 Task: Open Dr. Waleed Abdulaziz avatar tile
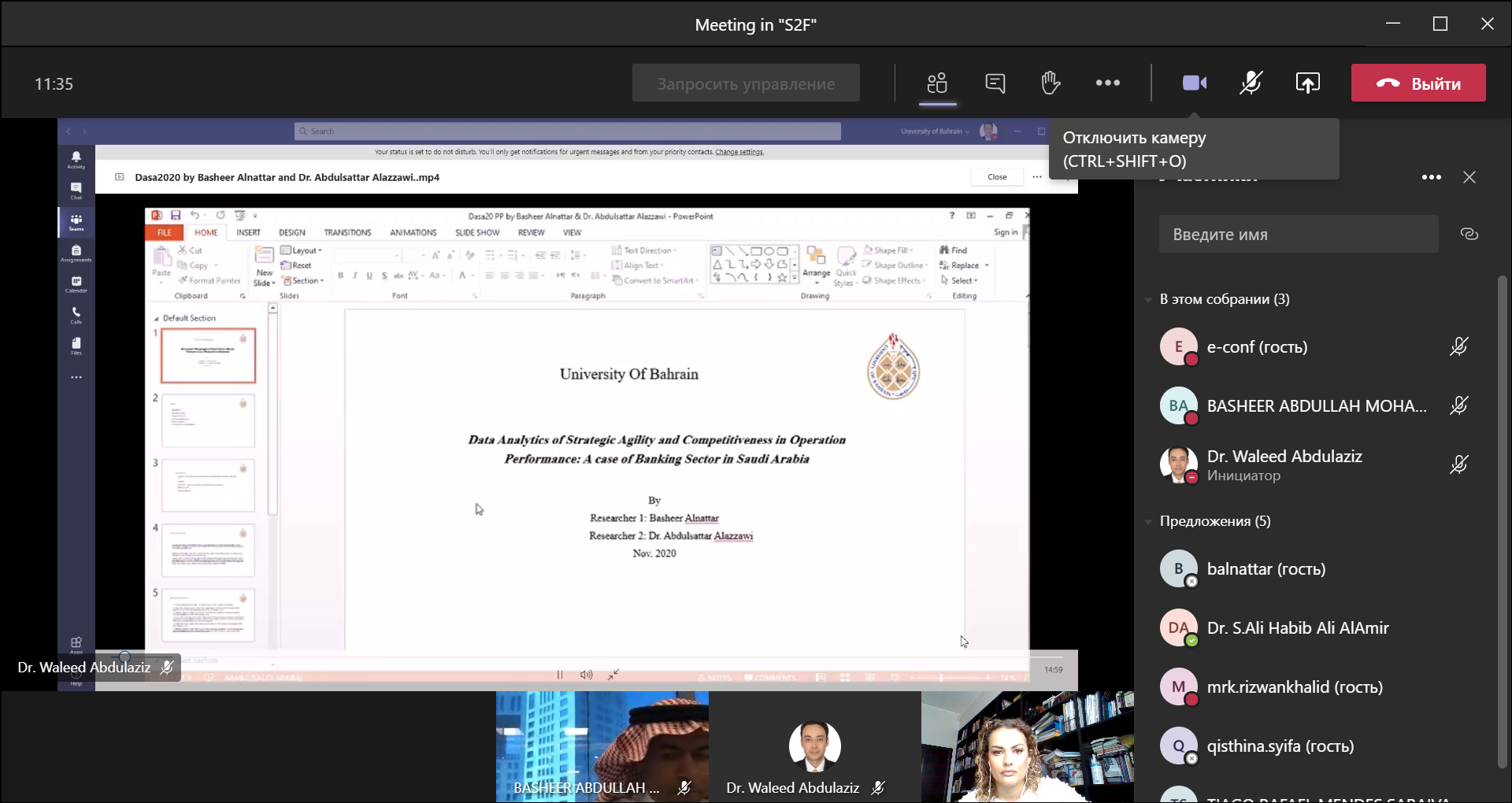[815, 746]
